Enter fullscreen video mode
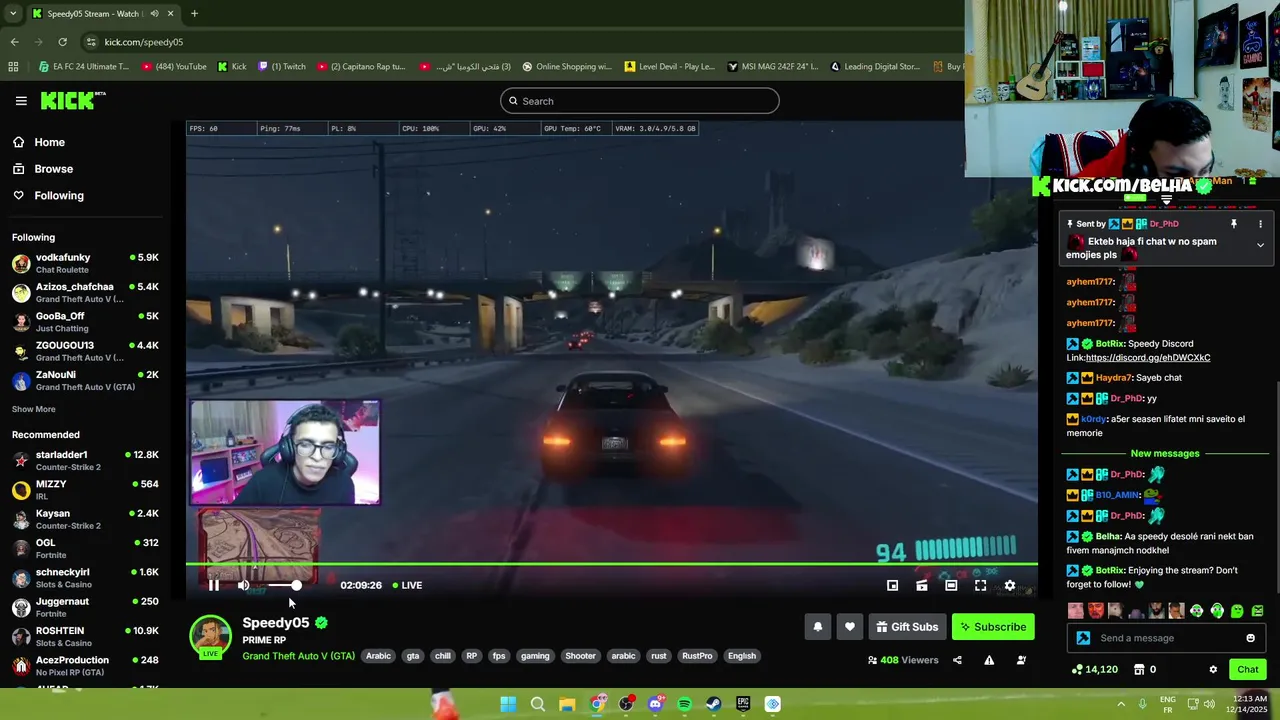This screenshot has height=720, width=1280. pyautogui.click(x=980, y=586)
